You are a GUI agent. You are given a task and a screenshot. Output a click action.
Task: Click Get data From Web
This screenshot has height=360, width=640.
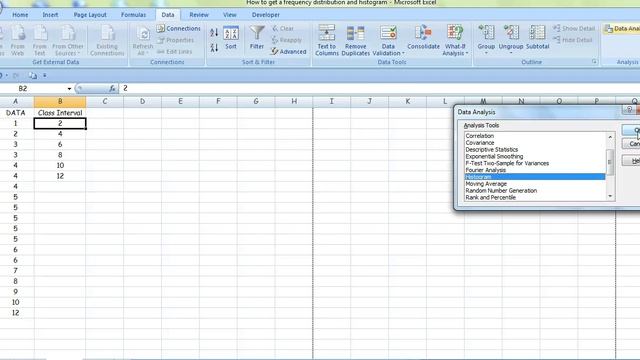coord(18,40)
